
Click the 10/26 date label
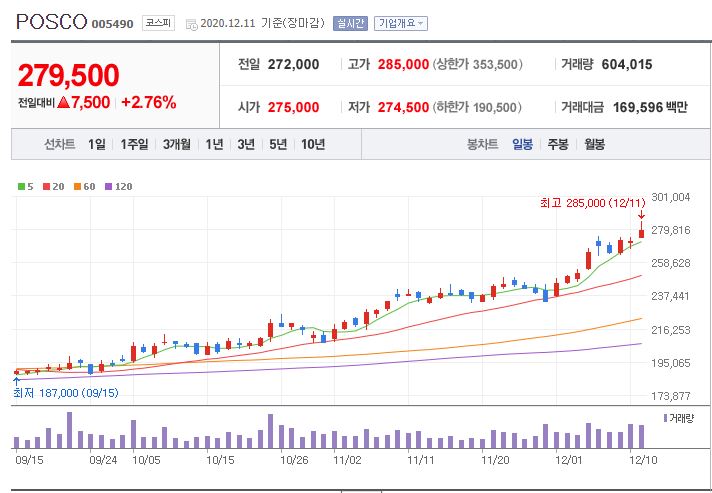(294, 460)
